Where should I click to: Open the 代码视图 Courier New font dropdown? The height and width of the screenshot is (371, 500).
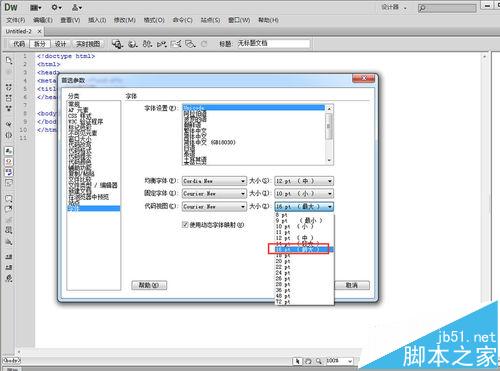[214, 207]
